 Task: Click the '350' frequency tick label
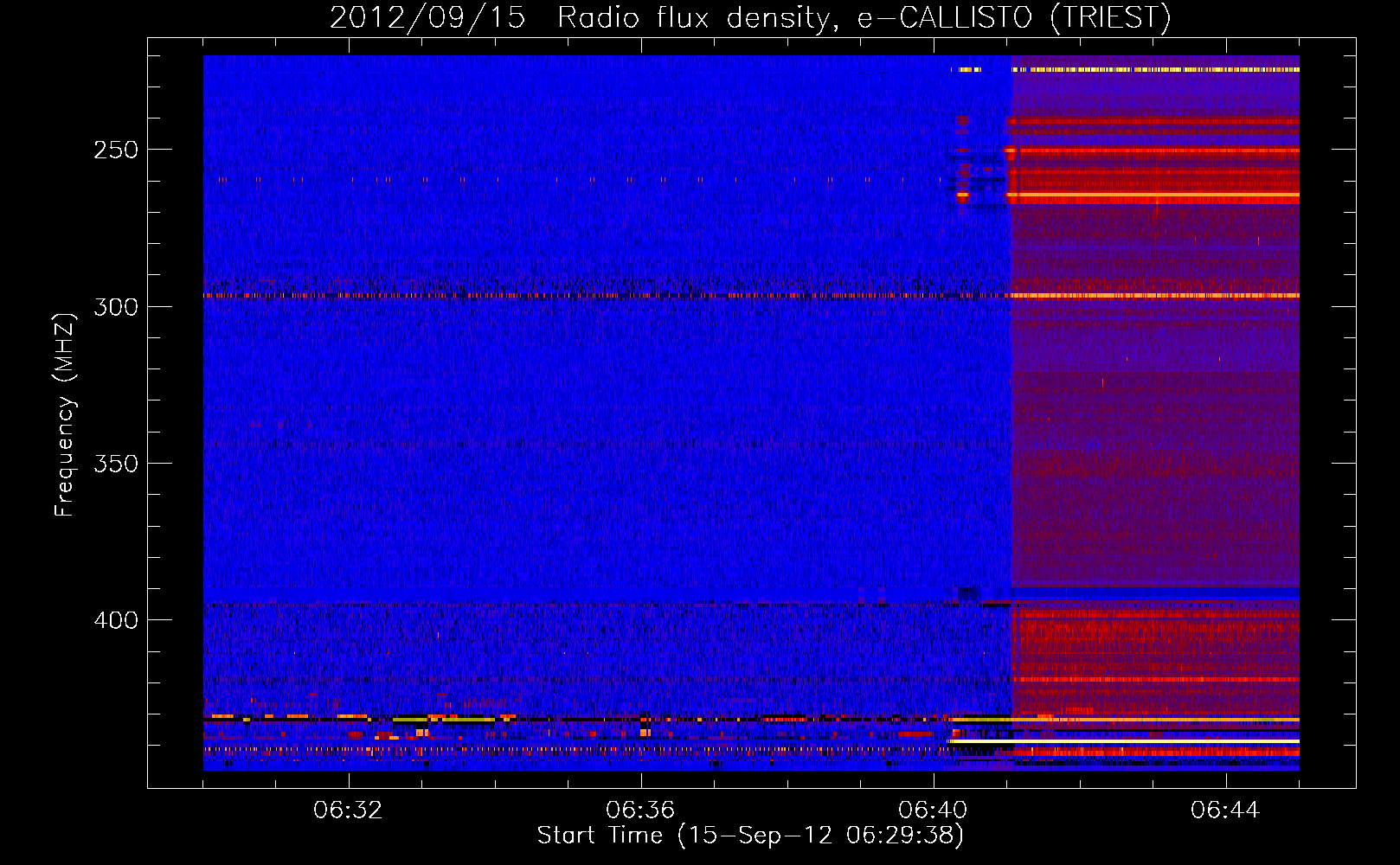[x=116, y=464]
